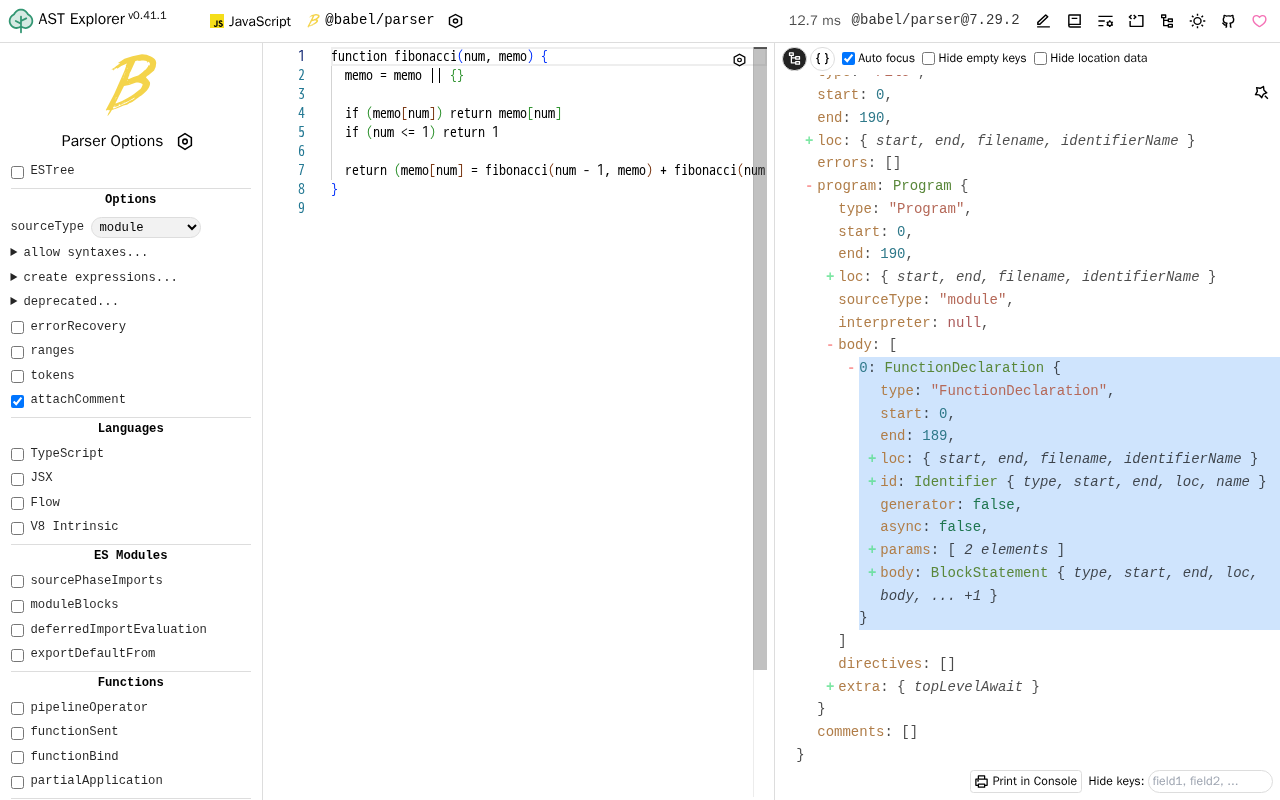Click the pin icon in the AST panel
This screenshot has height=800, width=1280.
(x=1261, y=93)
